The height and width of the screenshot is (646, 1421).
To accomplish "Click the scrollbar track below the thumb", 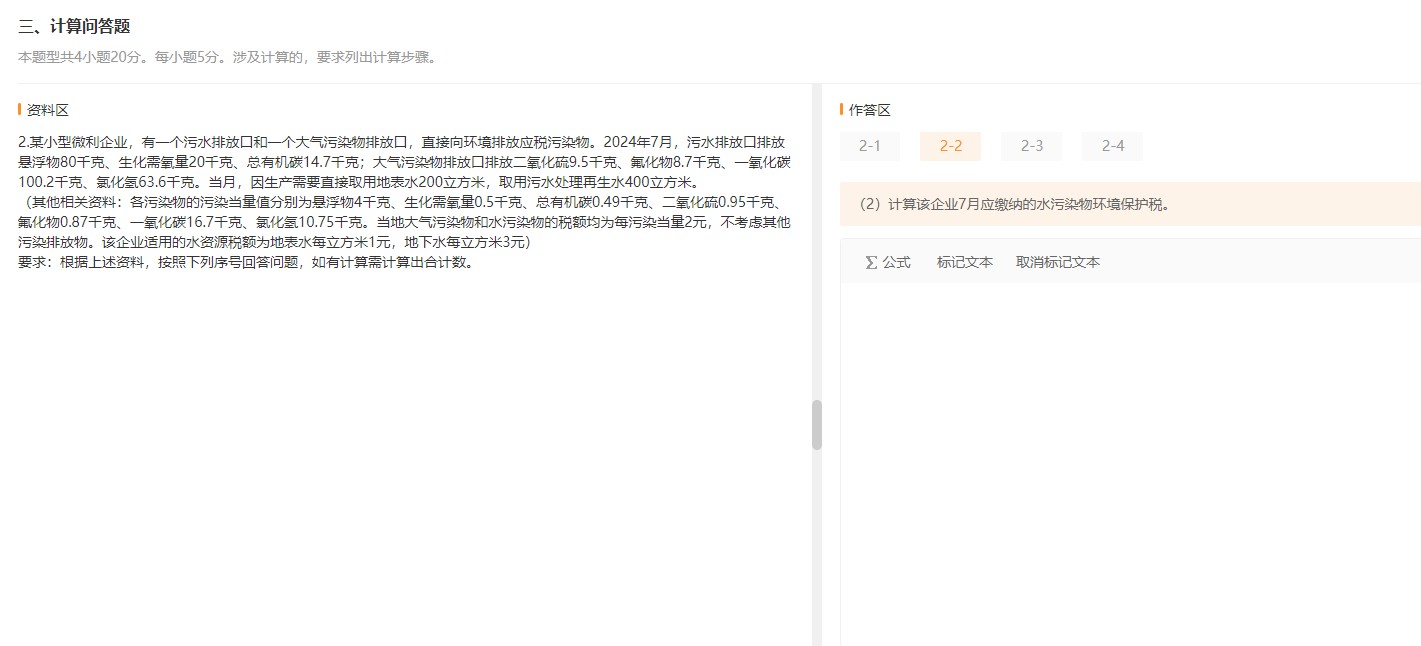I will click(x=817, y=550).
